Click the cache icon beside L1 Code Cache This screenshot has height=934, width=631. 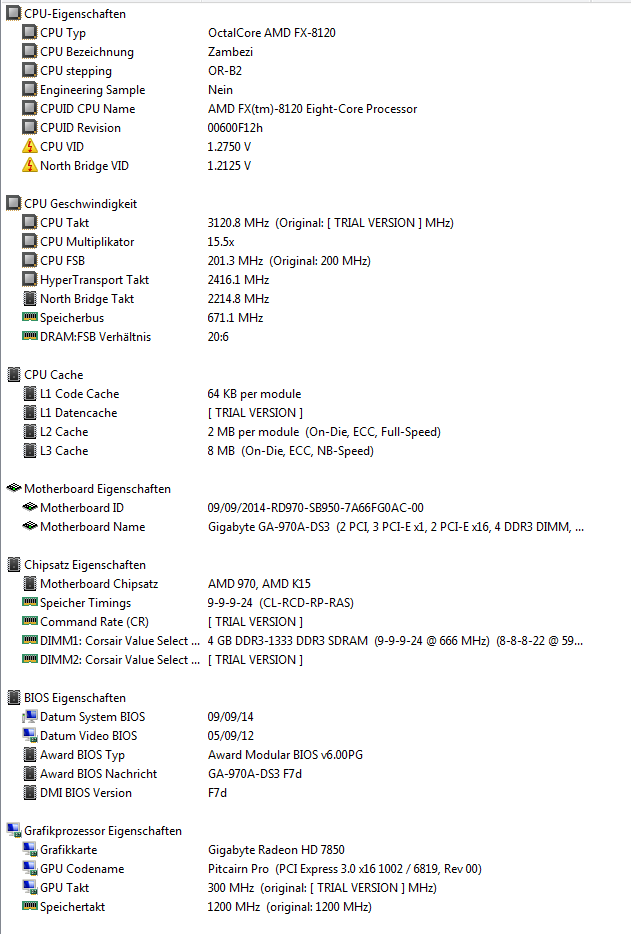(x=30, y=393)
